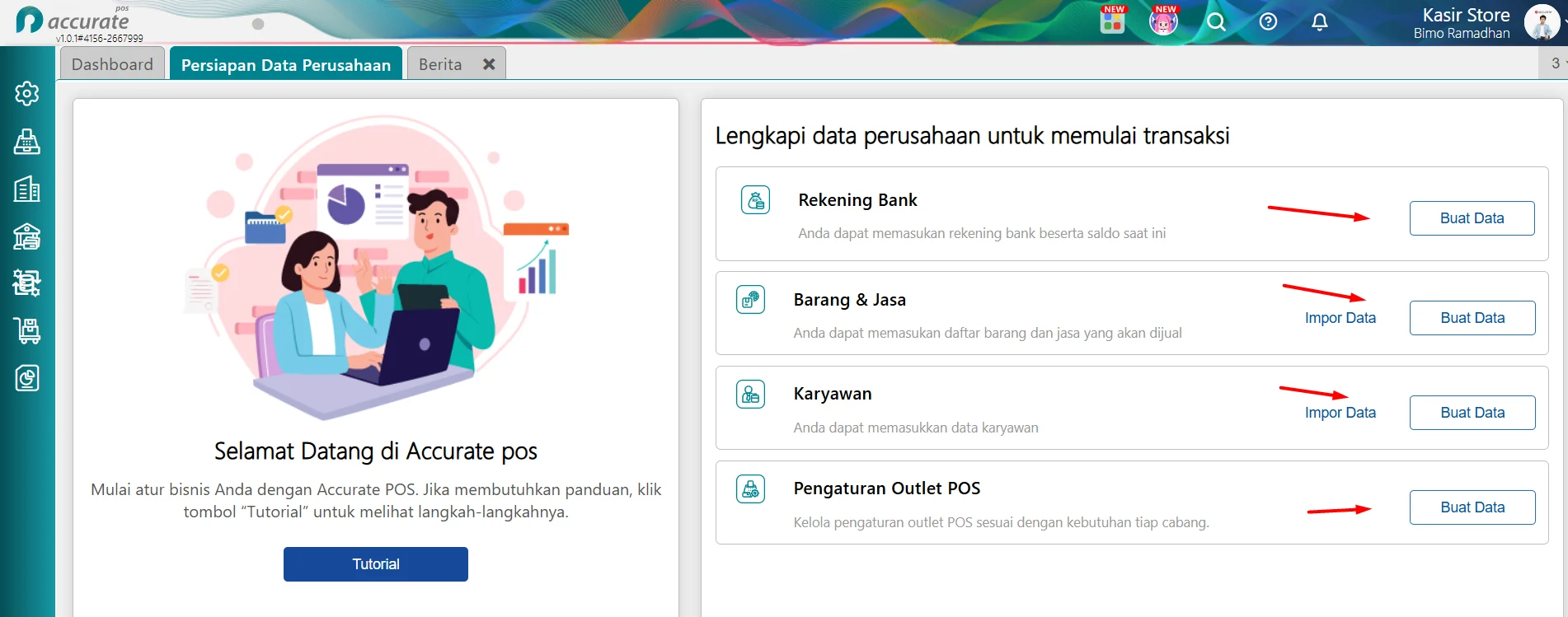Click the Bimo Ramadhan user name
Image resolution: width=1568 pixels, height=617 pixels.
click(1462, 34)
